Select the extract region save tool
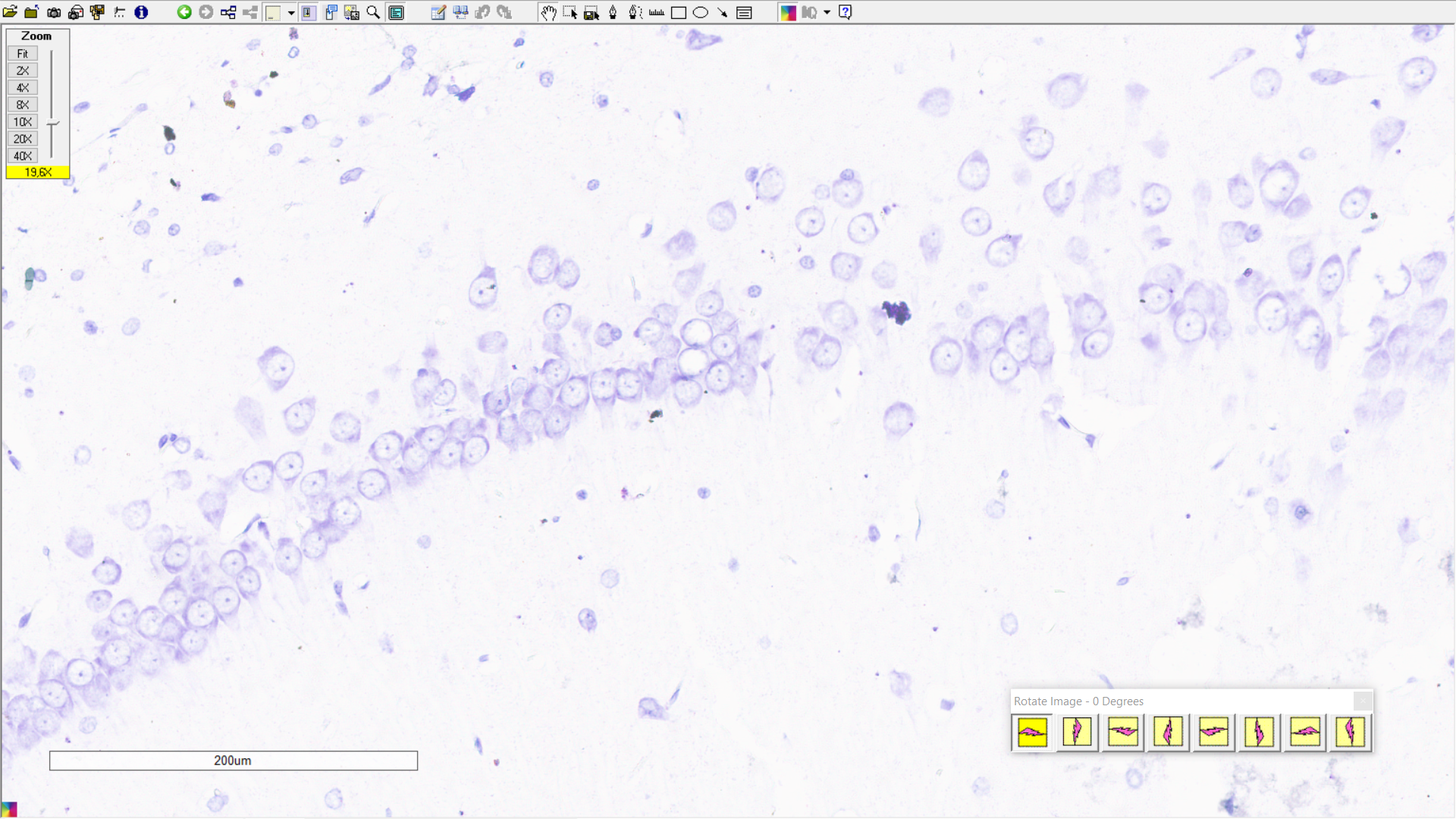This screenshot has height=819, width=1456. pyautogui.click(x=591, y=12)
